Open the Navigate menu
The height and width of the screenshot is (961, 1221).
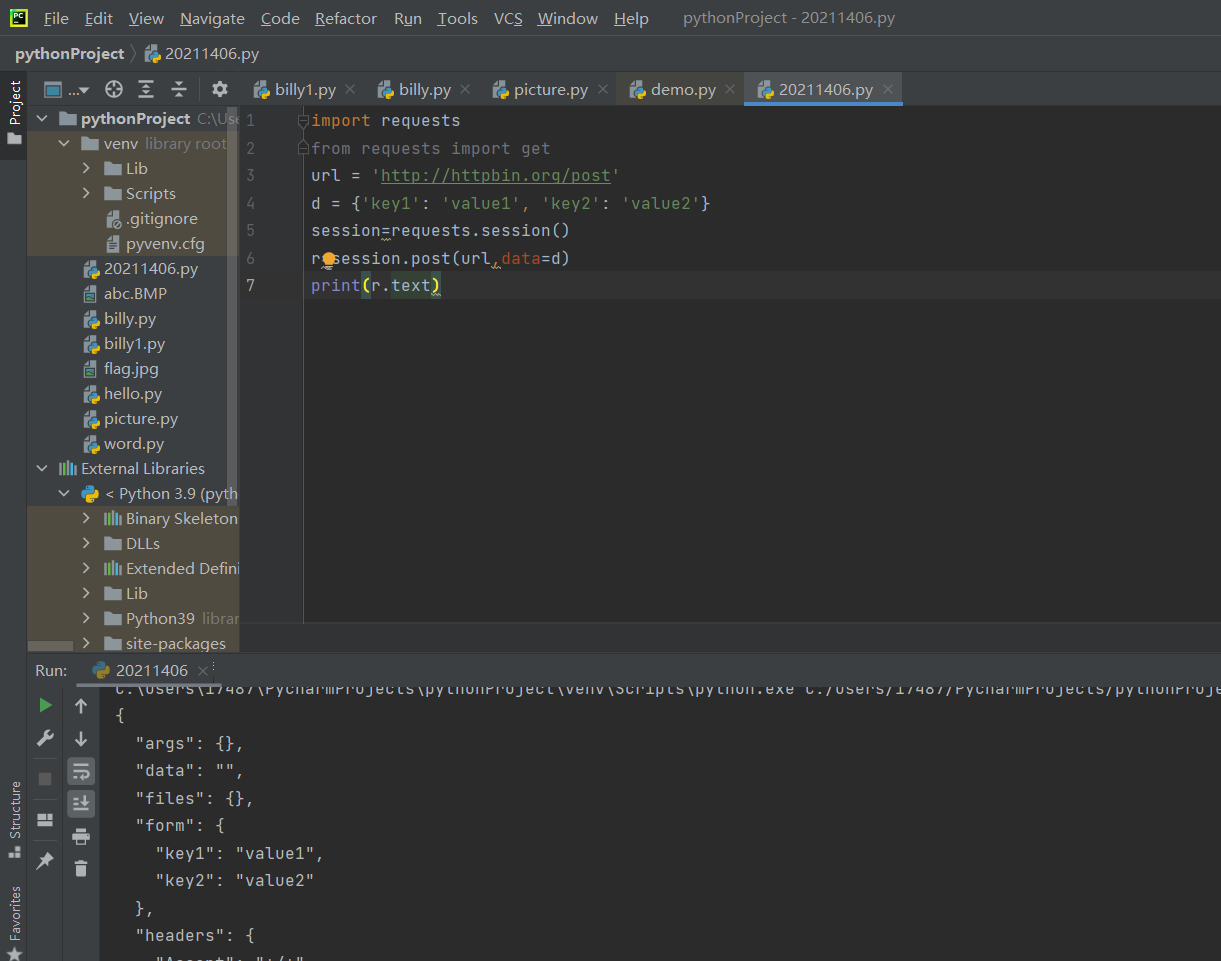pos(212,18)
